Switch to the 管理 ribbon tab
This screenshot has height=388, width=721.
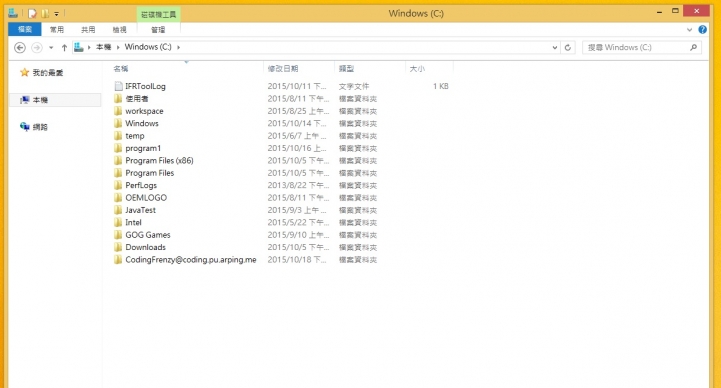[158, 29]
